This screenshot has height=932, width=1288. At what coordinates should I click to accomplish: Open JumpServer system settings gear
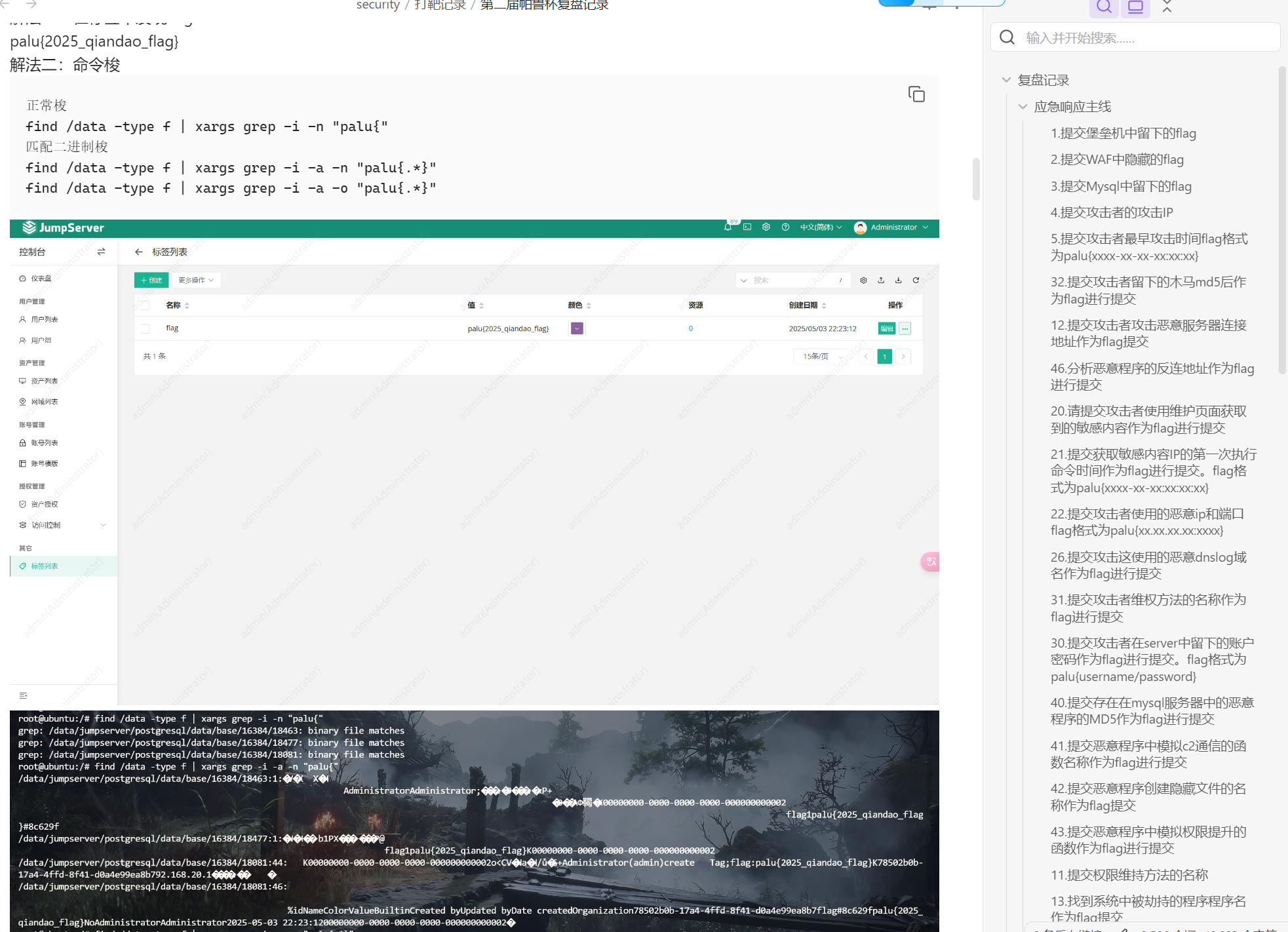click(x=766, y=227)
